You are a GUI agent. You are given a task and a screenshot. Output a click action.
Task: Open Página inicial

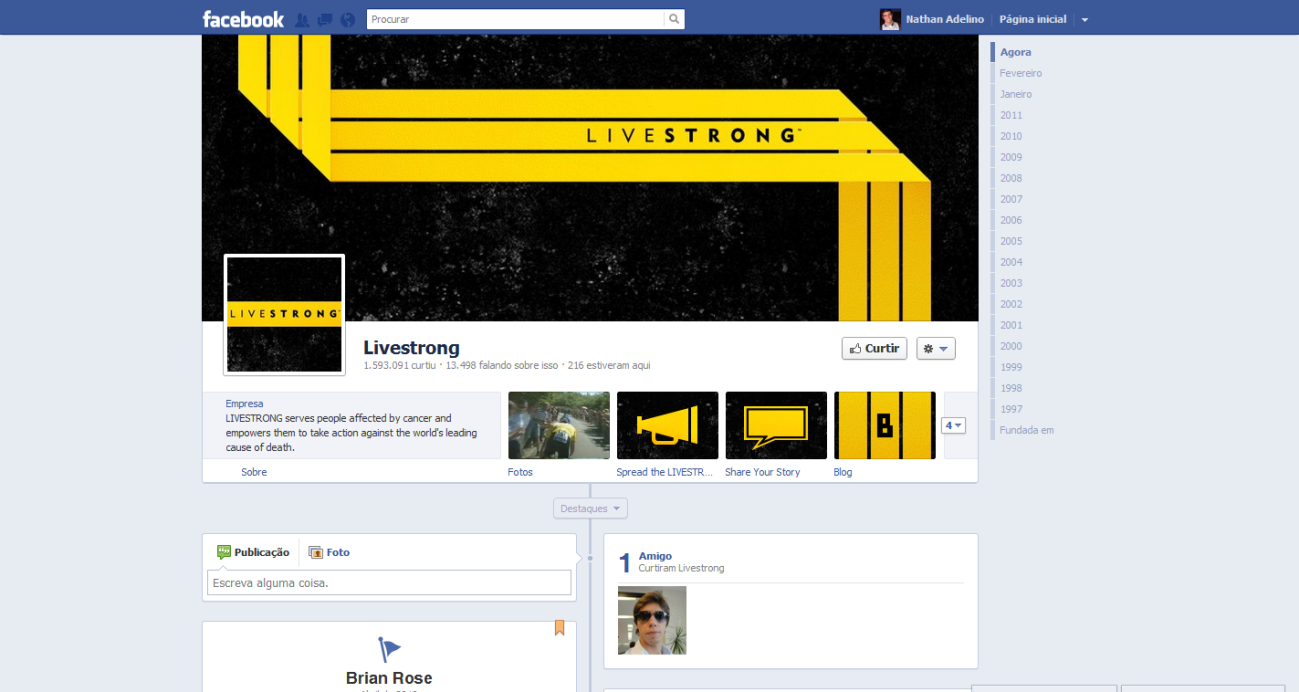[1032, 19]
